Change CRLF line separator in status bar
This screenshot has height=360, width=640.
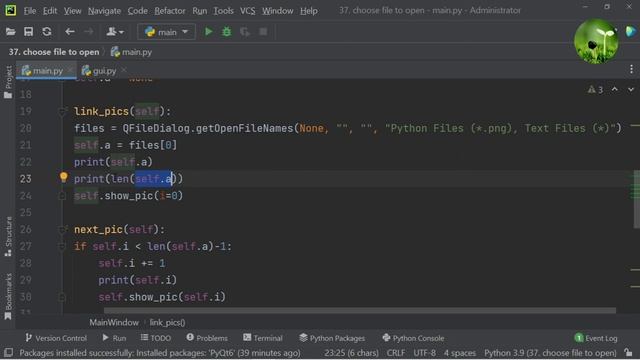(x=396, y=353)
